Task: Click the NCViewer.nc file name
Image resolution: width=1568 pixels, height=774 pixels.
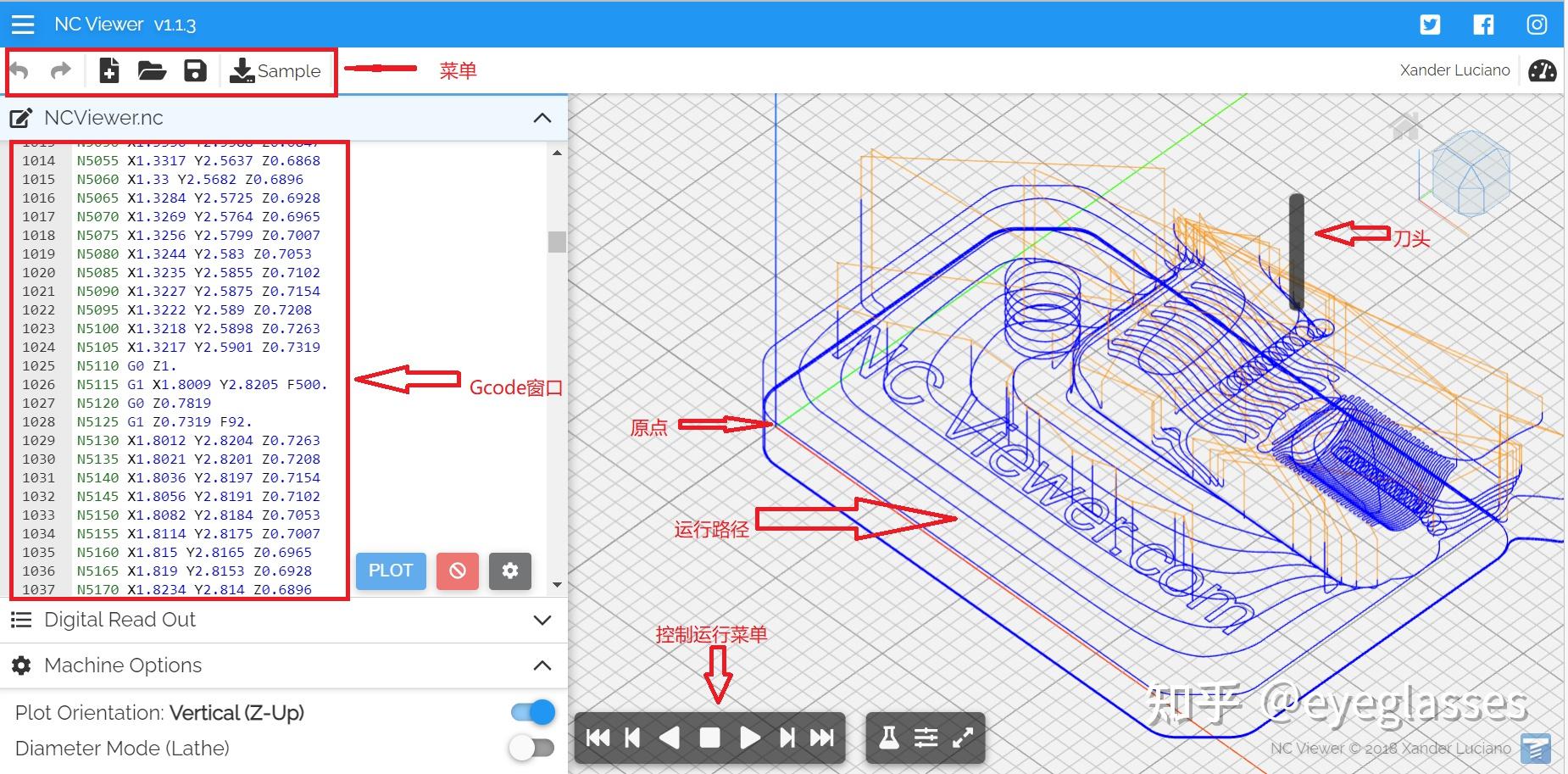Action: tap(103, 118)
